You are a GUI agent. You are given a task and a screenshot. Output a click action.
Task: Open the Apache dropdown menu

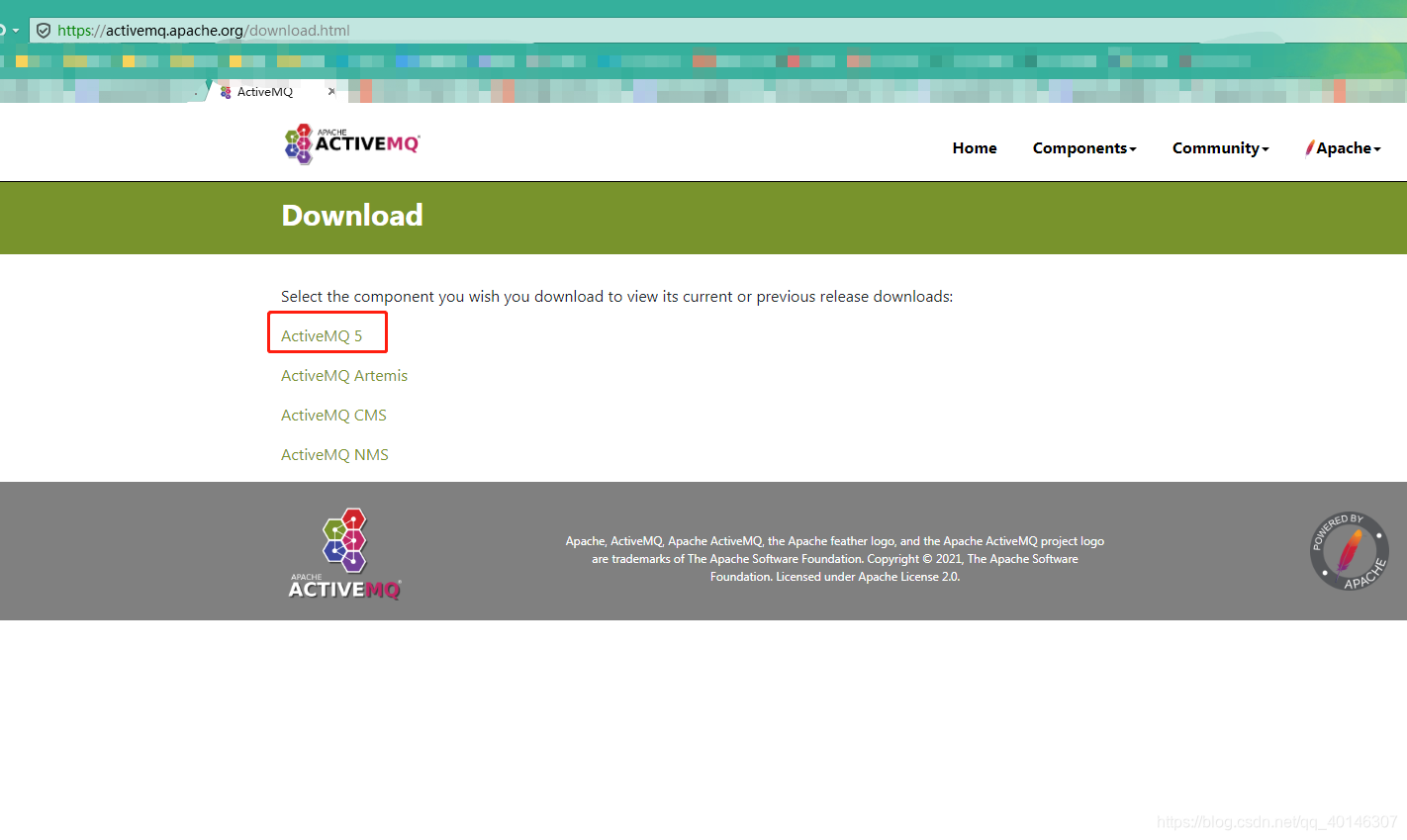(x=1343, y=147)
